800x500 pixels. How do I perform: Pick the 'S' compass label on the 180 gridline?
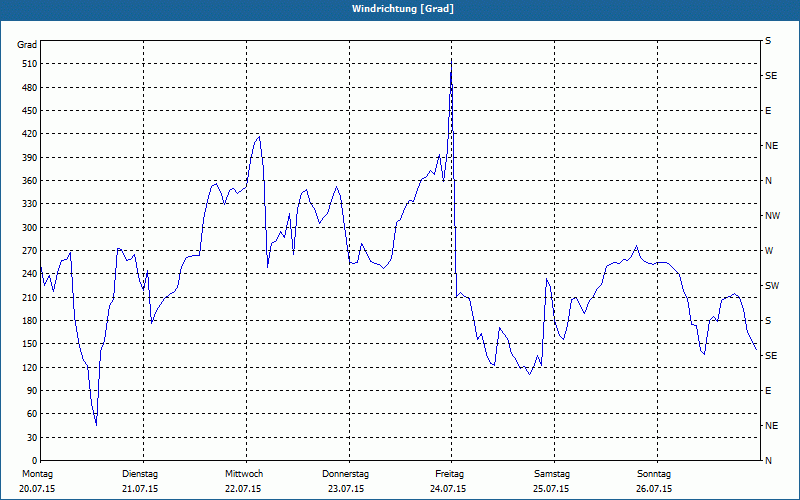[768, 321]
